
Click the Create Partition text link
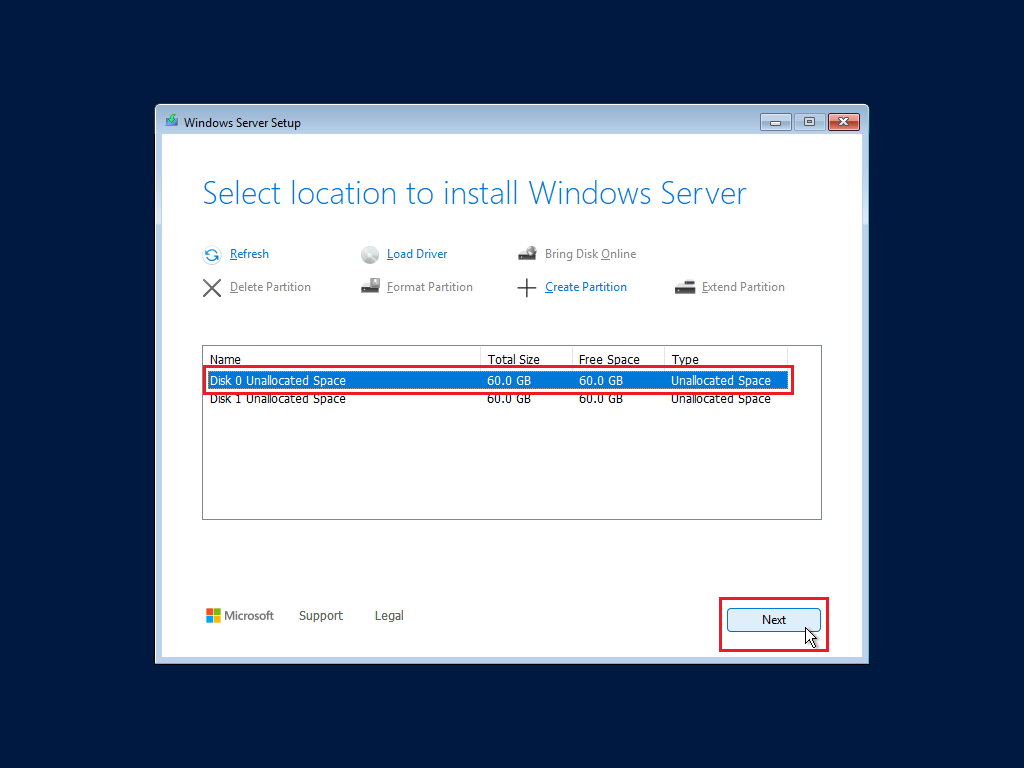[x=586, y=287]
